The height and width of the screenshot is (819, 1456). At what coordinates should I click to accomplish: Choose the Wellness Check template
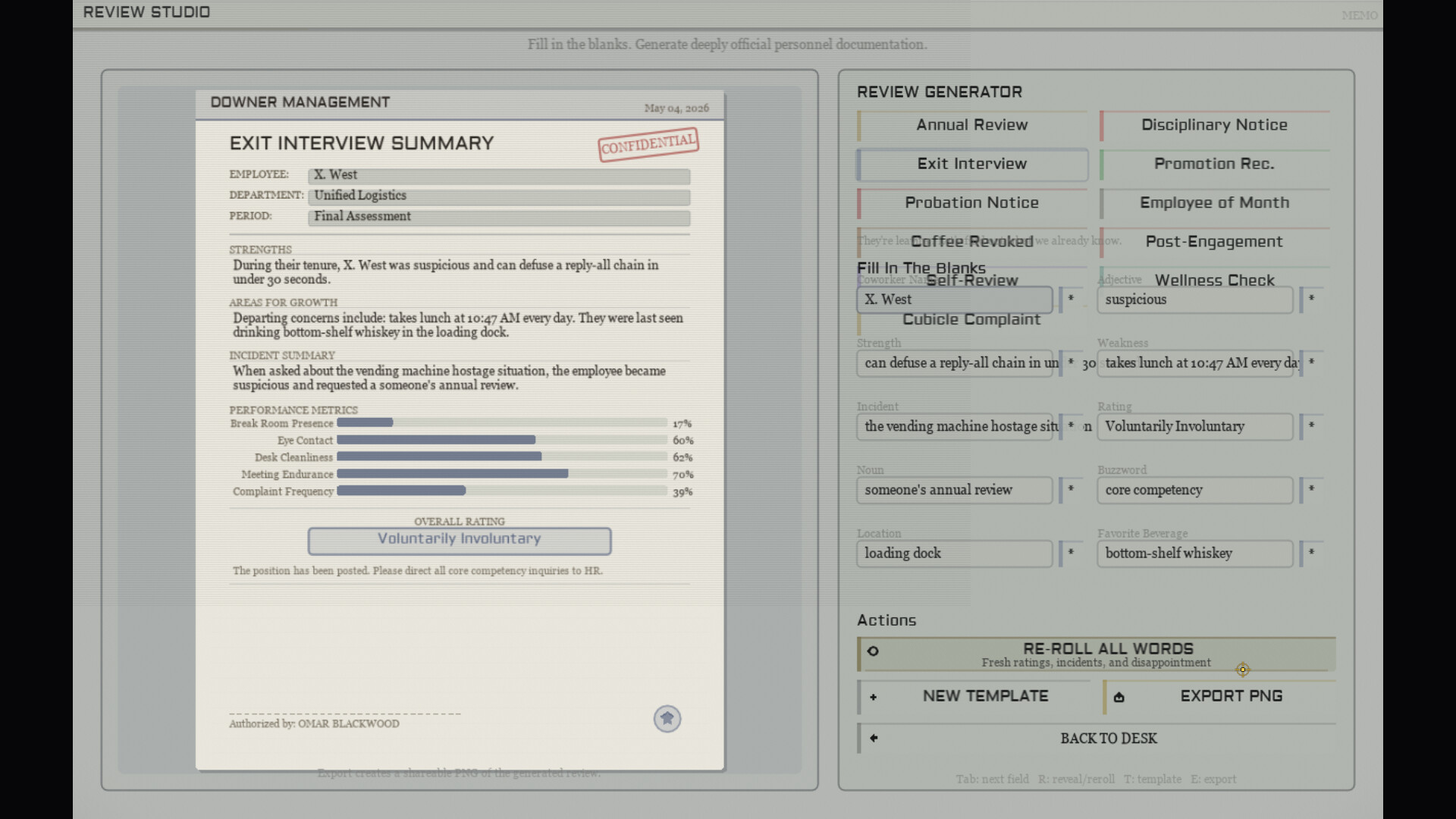pyautogui.click(x=1214, y=280)
